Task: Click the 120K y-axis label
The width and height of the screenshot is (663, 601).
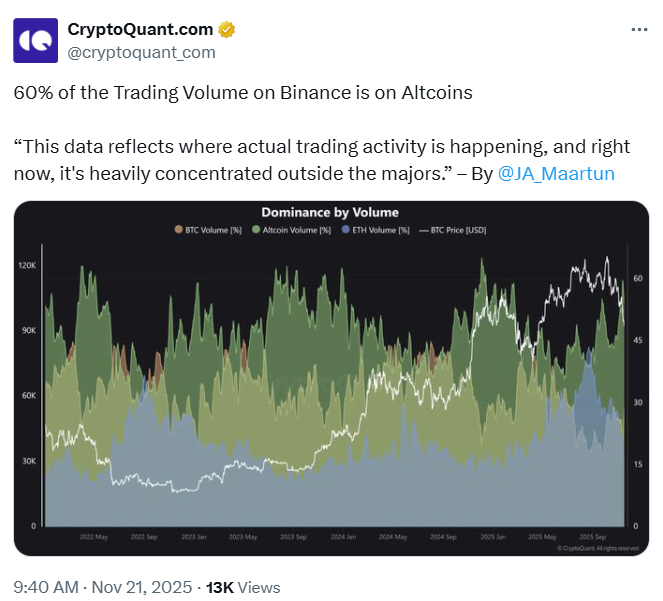Action: (x=27, y=265)
